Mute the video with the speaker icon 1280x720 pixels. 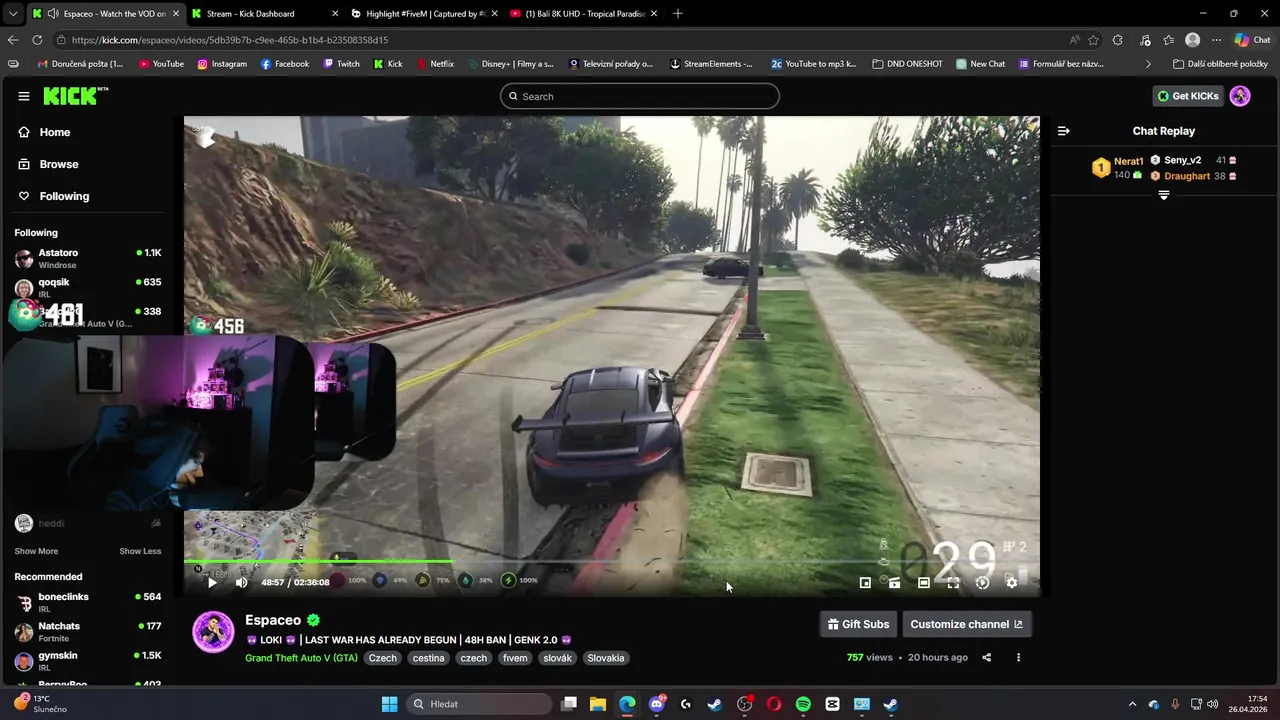(241, 582)
